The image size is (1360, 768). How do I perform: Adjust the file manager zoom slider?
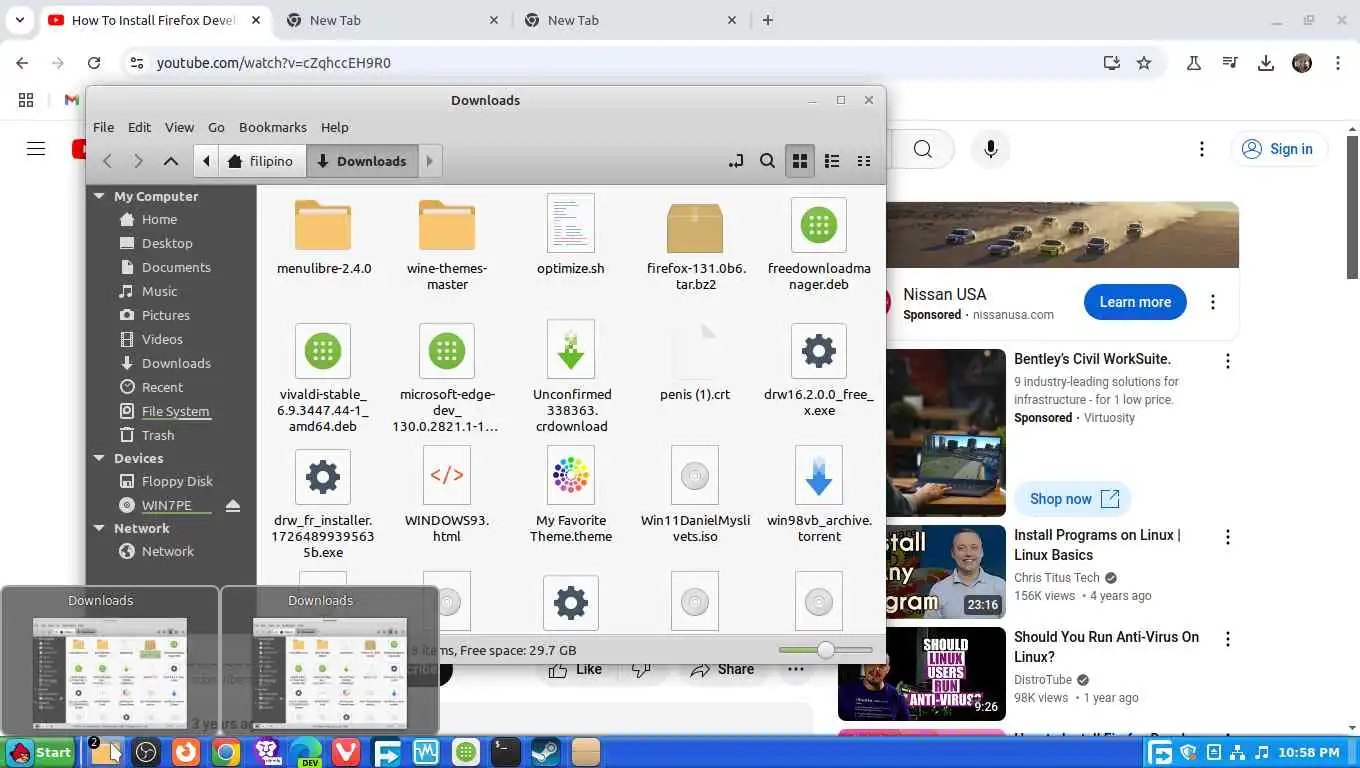pos(826,650)
